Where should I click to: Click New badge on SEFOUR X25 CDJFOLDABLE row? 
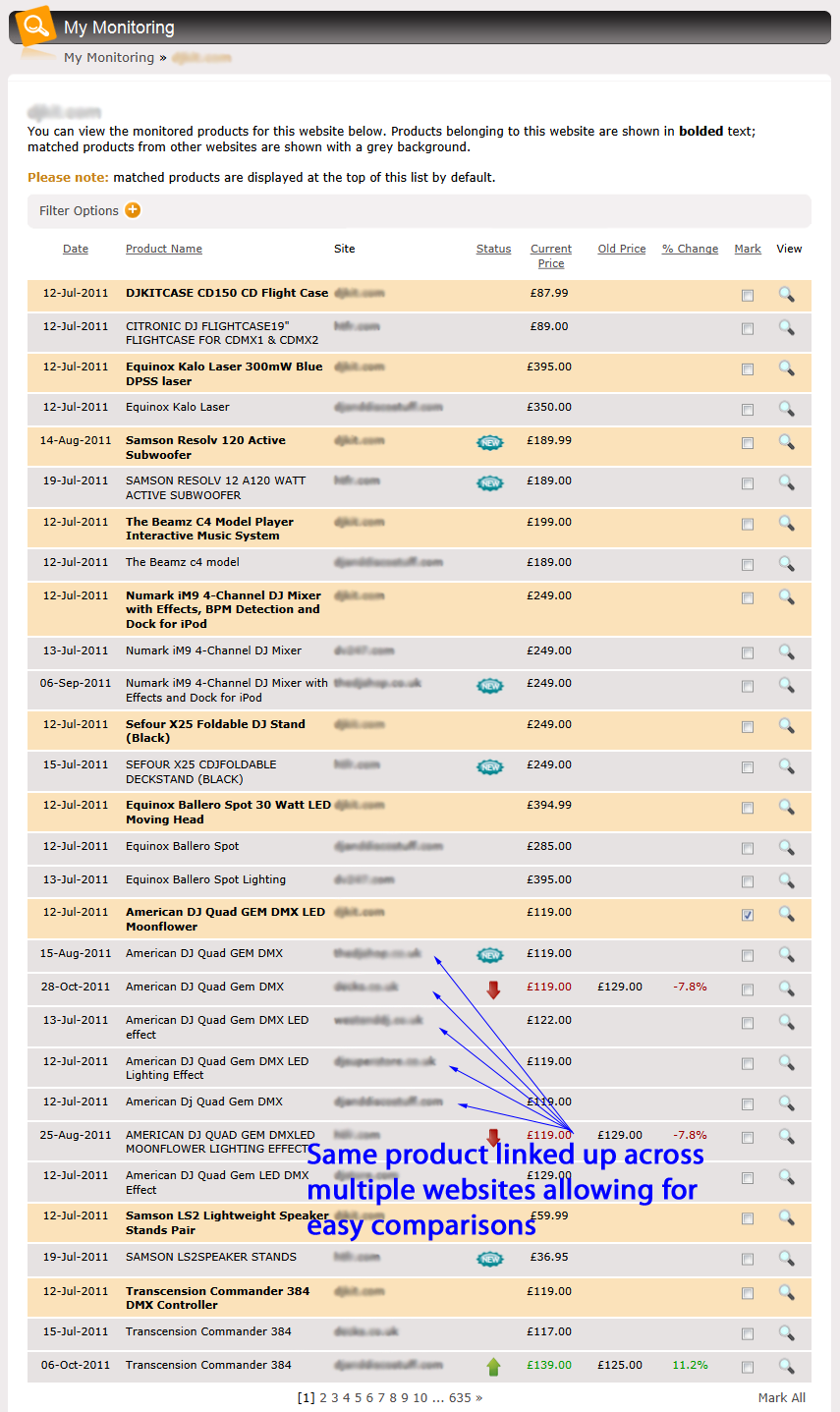[490, 766]
